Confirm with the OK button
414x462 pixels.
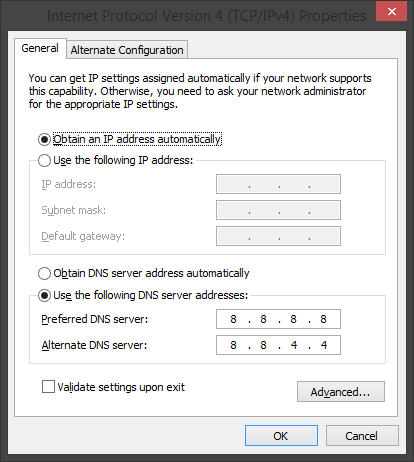coord(281,436)
